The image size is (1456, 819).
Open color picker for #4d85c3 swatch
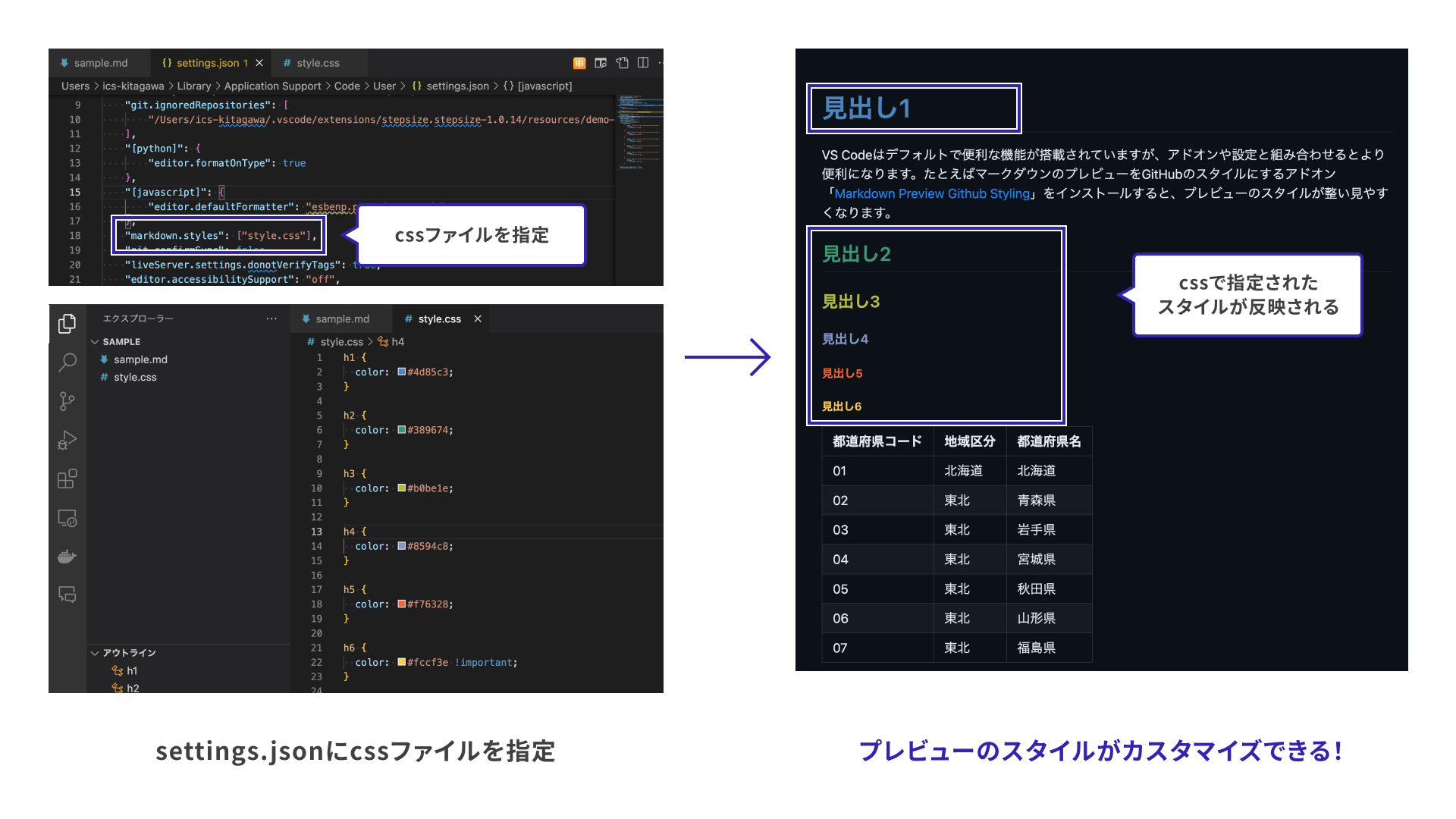coord(401,372)
